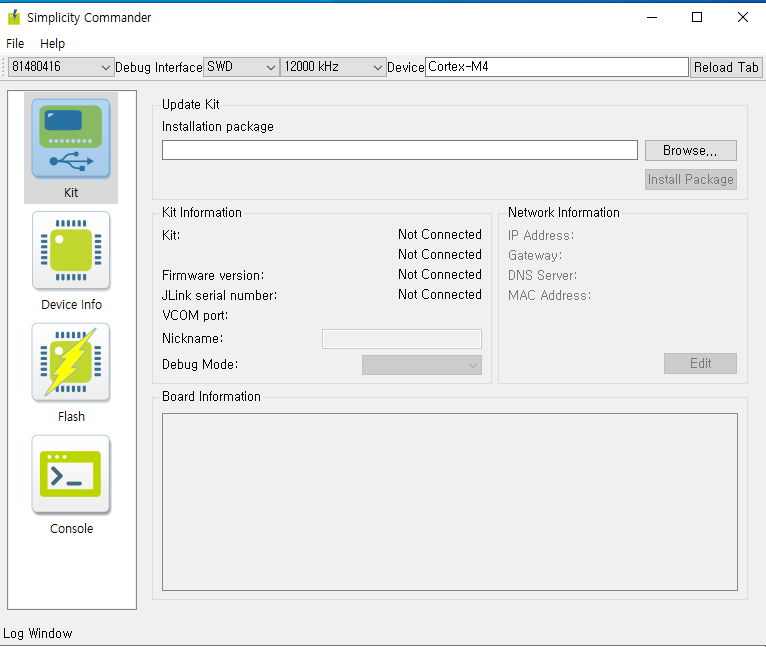
Task: Click inside the Board Information text box
Action: [449, 502]
